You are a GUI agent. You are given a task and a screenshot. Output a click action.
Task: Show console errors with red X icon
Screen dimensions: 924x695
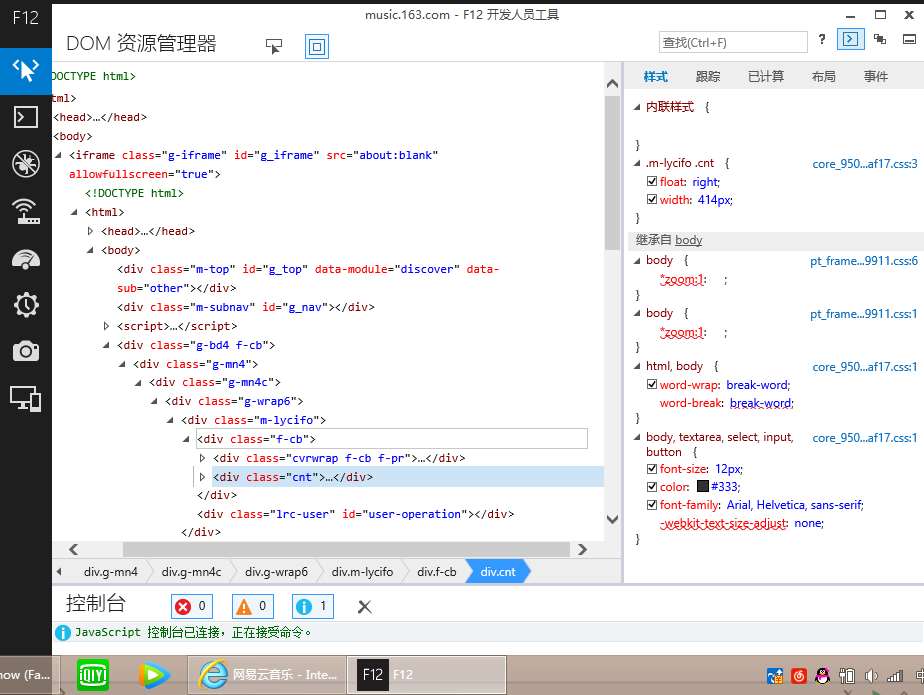(x=192, y=606)
